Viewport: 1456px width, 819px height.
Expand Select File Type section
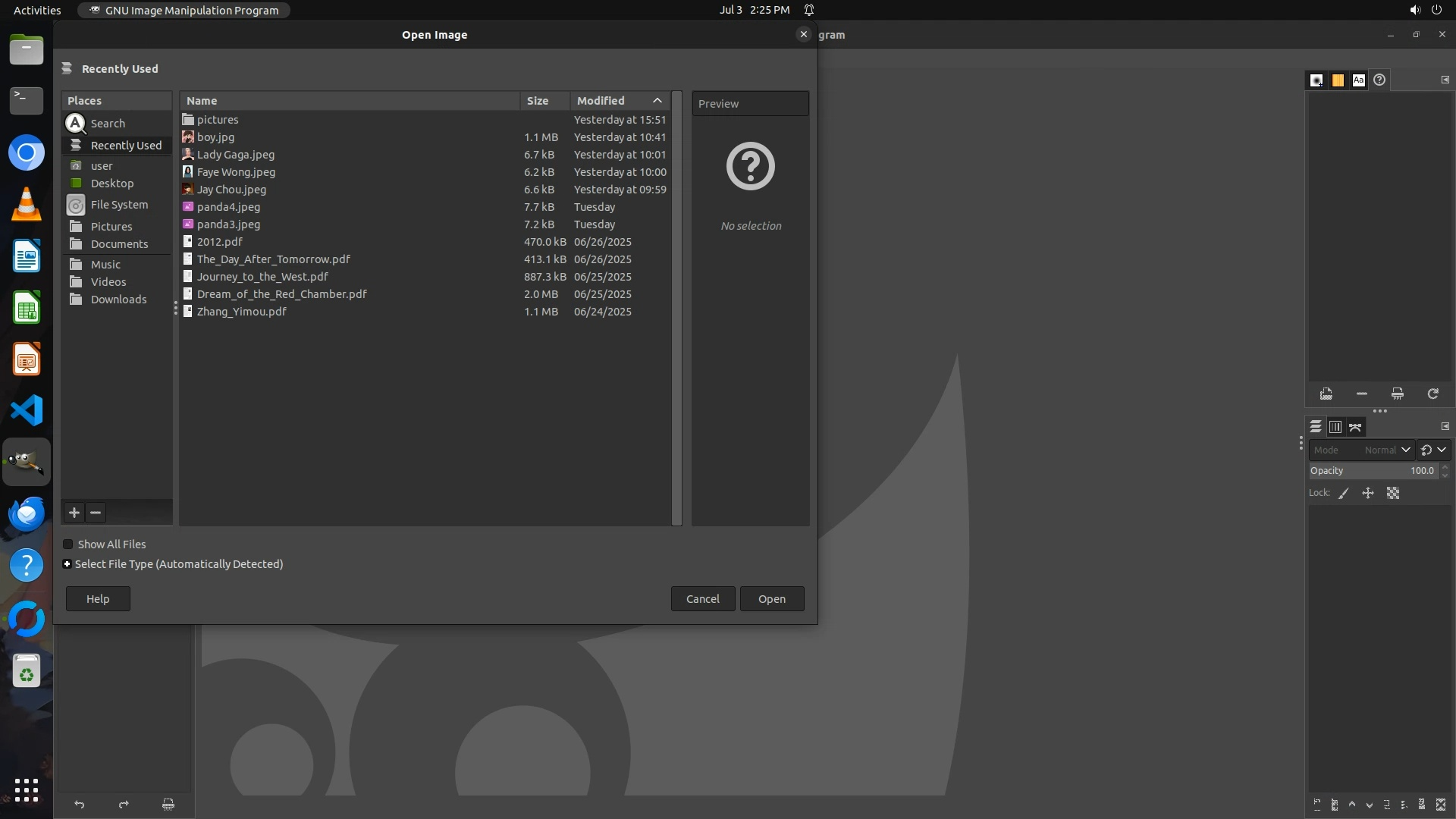(67, 564)
